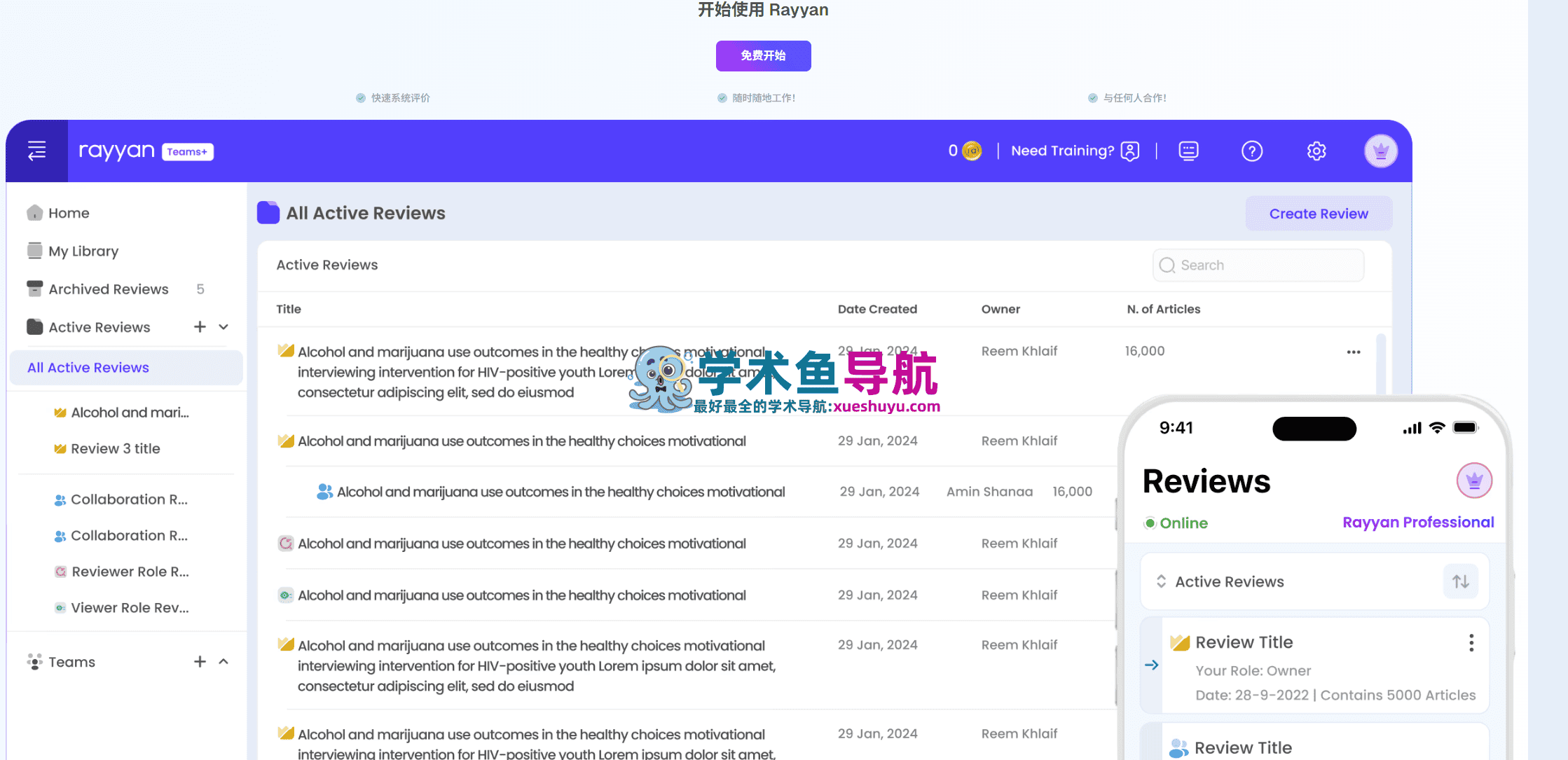Open the crown profile avatar in header

(x=1380, y=151)
